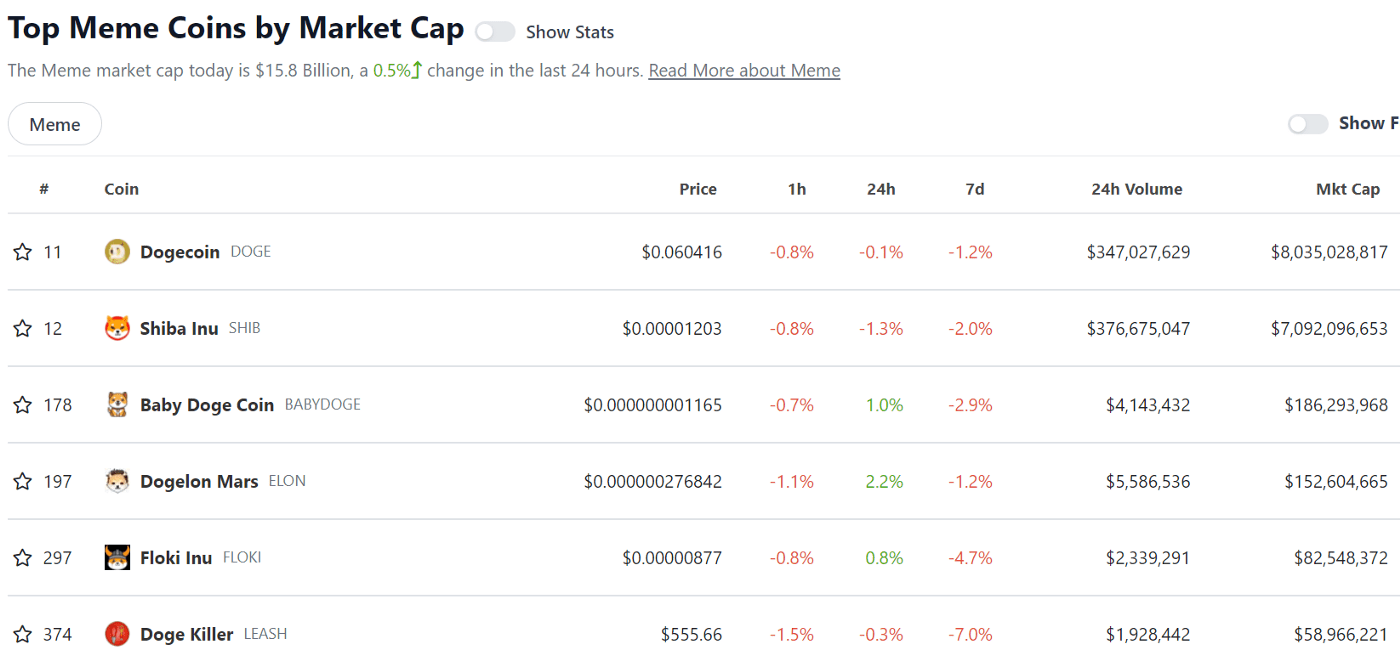Favorite Dogecoin with the star icon

click(x=22, y=252)
